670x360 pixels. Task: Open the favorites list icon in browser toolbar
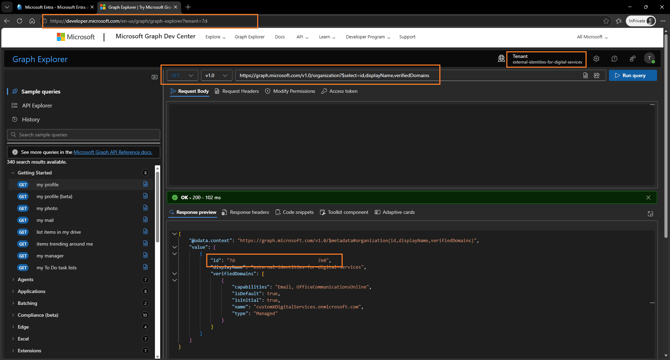coord(618,21)
